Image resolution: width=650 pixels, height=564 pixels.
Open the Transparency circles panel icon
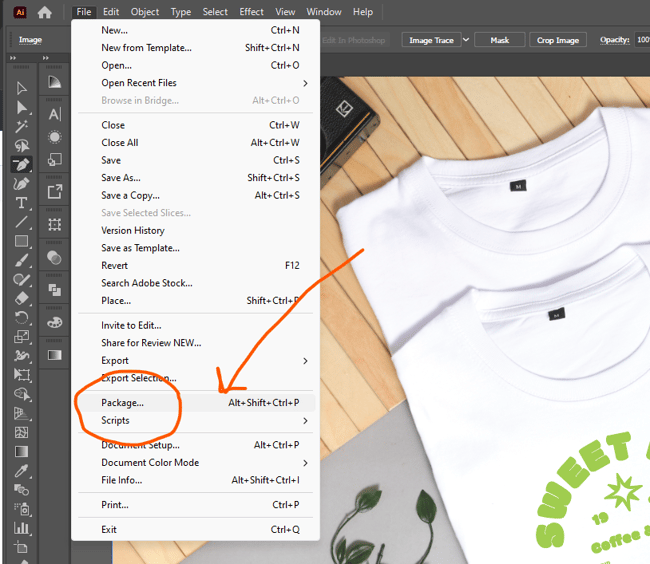pos(54,258)
